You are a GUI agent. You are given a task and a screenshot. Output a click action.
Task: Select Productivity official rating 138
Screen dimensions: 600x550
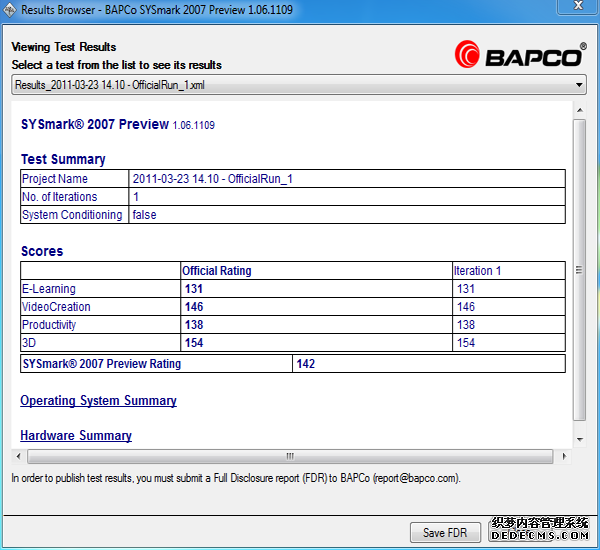tap(194, 325)
